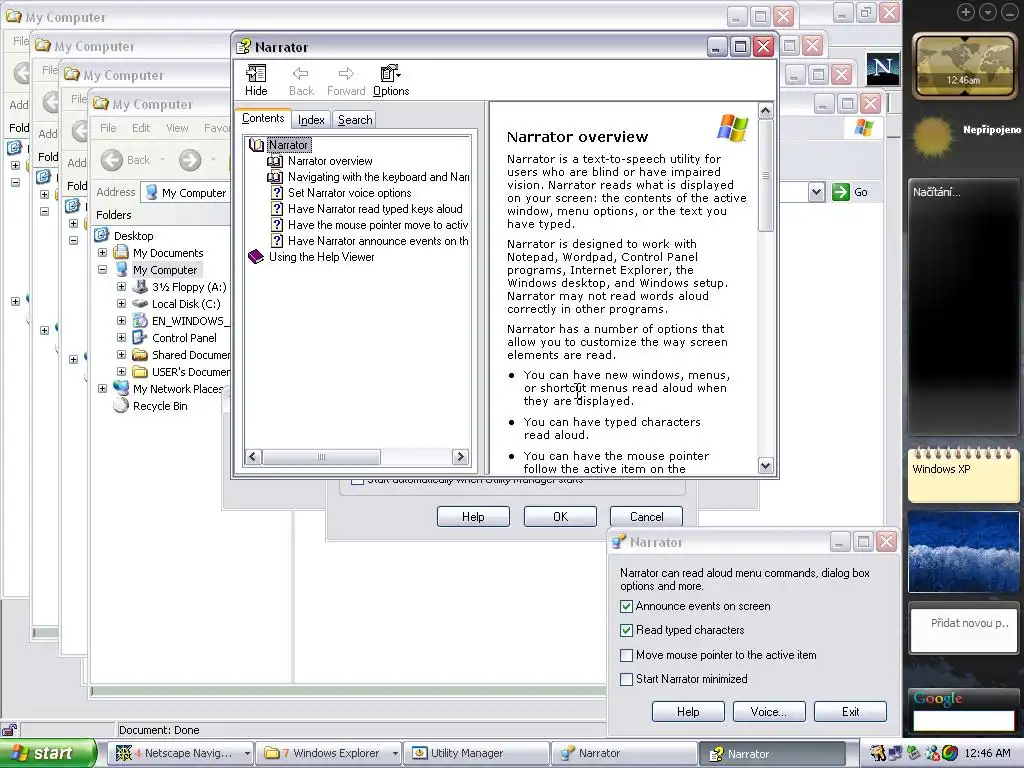Viewport: 1024px width, 768px height.
Task: Click the left scroll arrow under Contents tree
Action: (x=253, y=456)
